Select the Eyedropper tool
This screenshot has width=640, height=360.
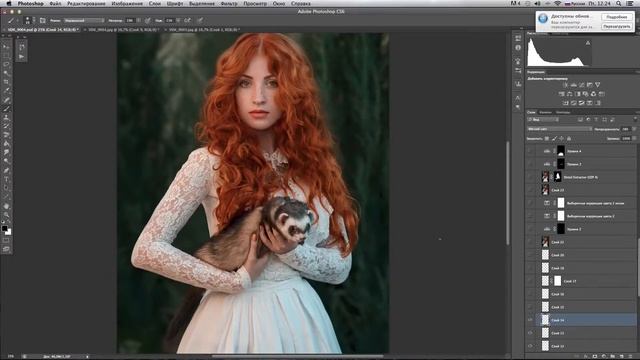coord(6,91)
